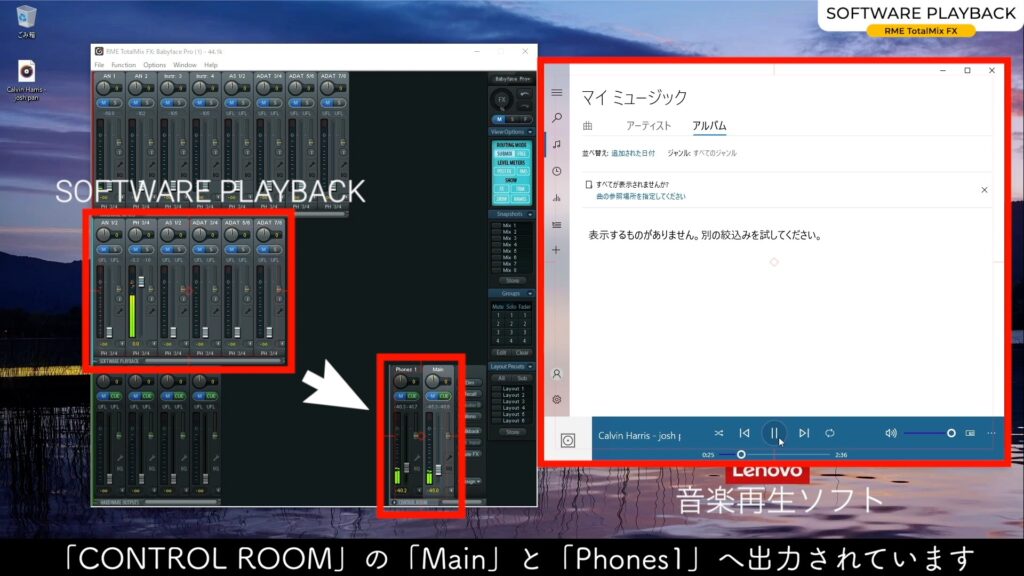The width and height of the screenshot is (1024, 576).
Task: Open Options menu in TotalMix
Action: pyautogui.click(x=154, y=65)
